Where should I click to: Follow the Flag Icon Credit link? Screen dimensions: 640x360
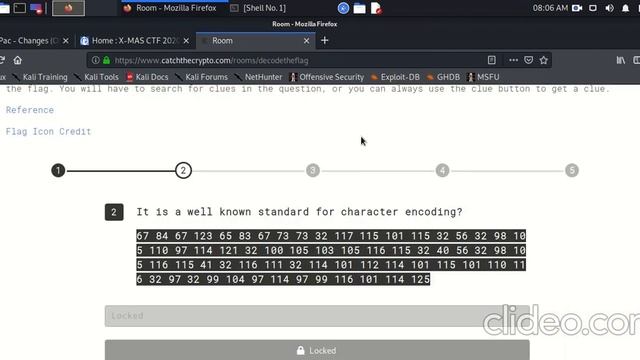48,131
